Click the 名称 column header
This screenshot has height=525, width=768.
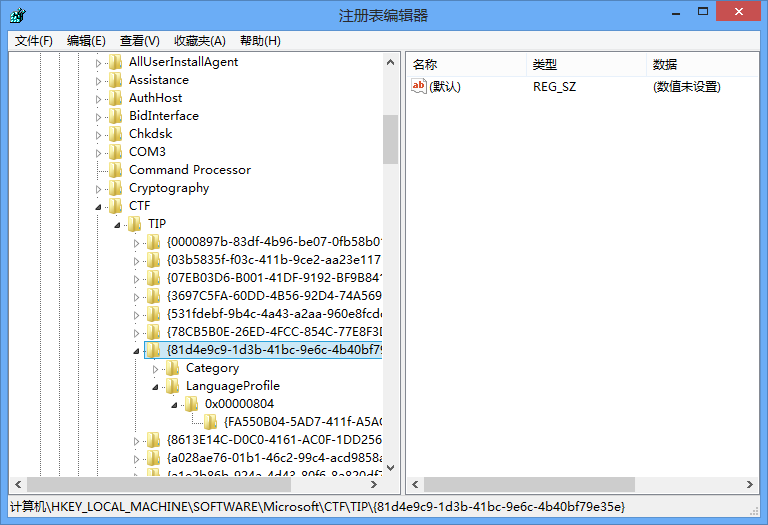coord(466,64)
